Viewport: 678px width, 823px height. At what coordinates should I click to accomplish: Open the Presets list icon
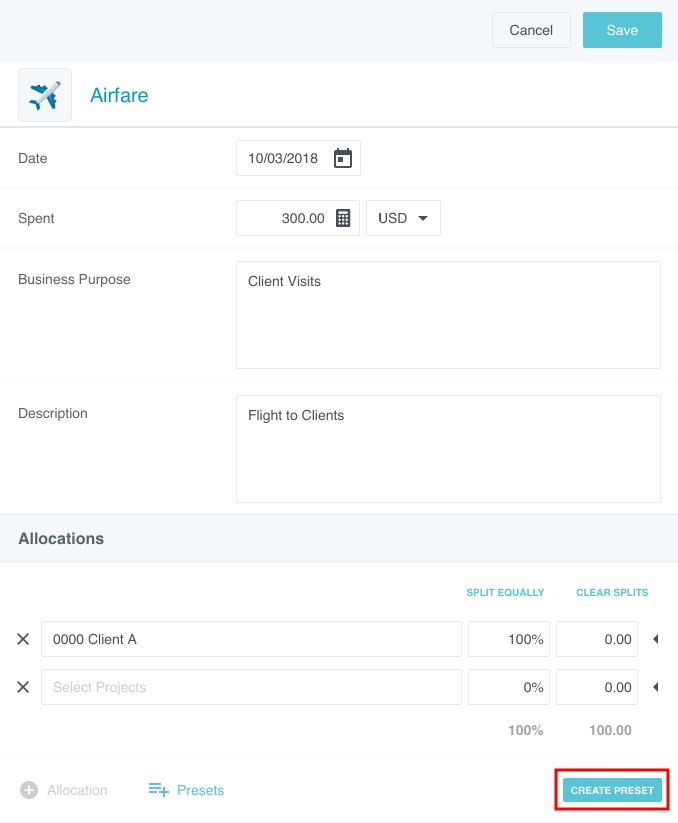[x=159, y=790]
